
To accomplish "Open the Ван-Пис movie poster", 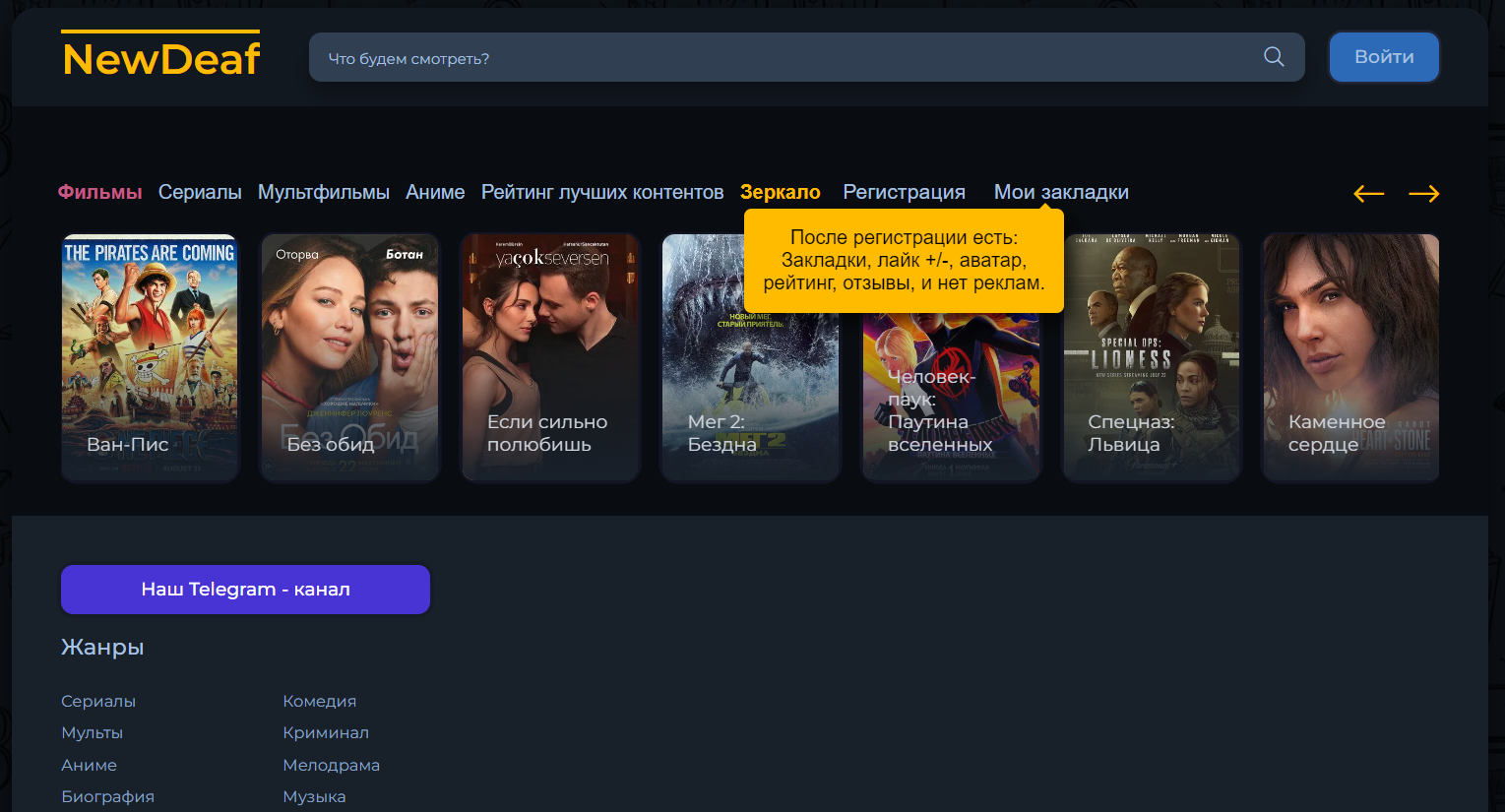I will coord(150,357).
